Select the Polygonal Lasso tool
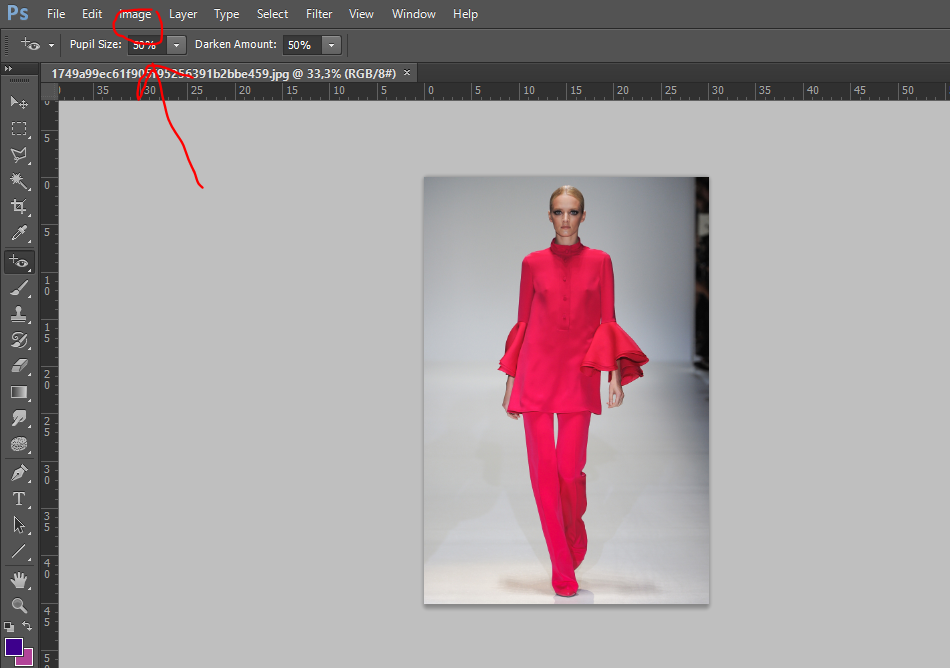 19,155
